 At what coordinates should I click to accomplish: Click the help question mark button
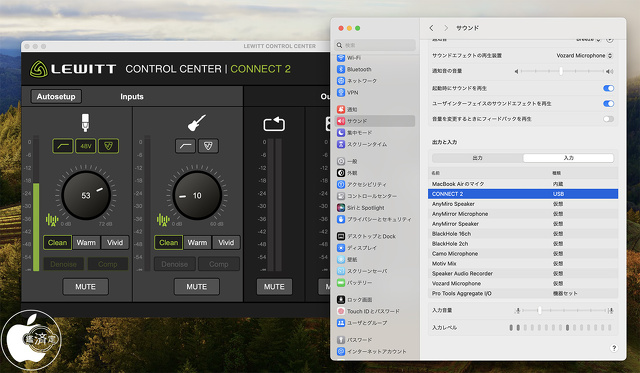[613, 348]
